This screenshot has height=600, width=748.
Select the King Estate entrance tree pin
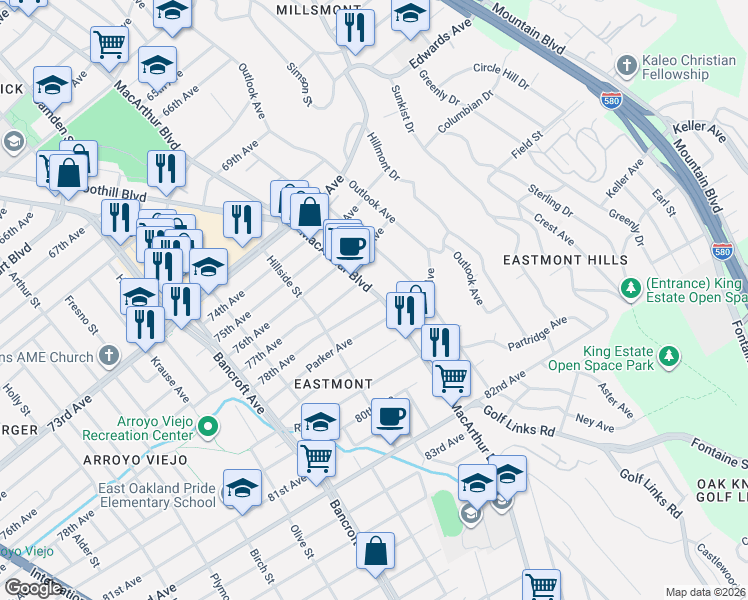click(x=631, y=289)
